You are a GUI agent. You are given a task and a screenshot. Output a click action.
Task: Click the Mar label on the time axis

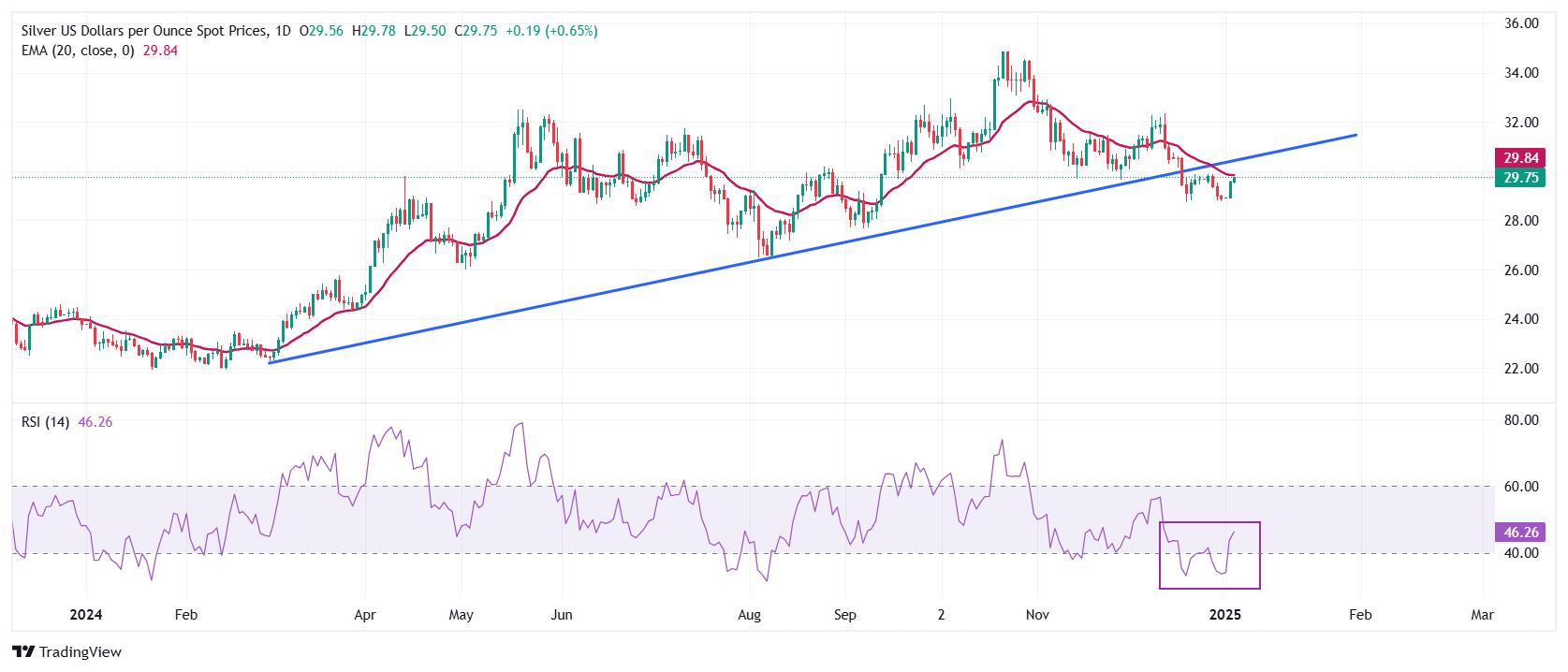[1482, 615]
